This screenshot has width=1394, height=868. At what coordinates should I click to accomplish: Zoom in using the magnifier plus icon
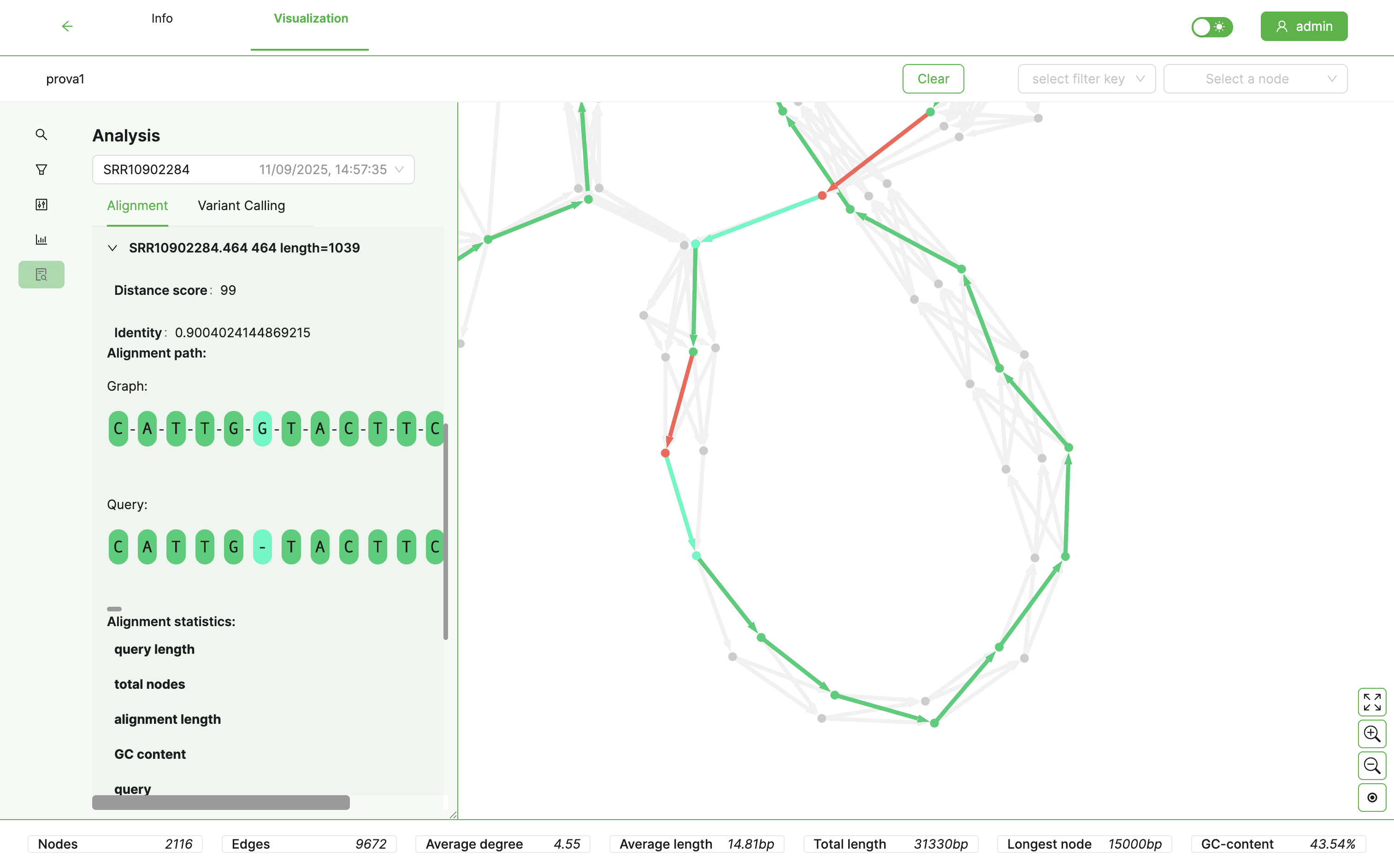click(1372, 733)
